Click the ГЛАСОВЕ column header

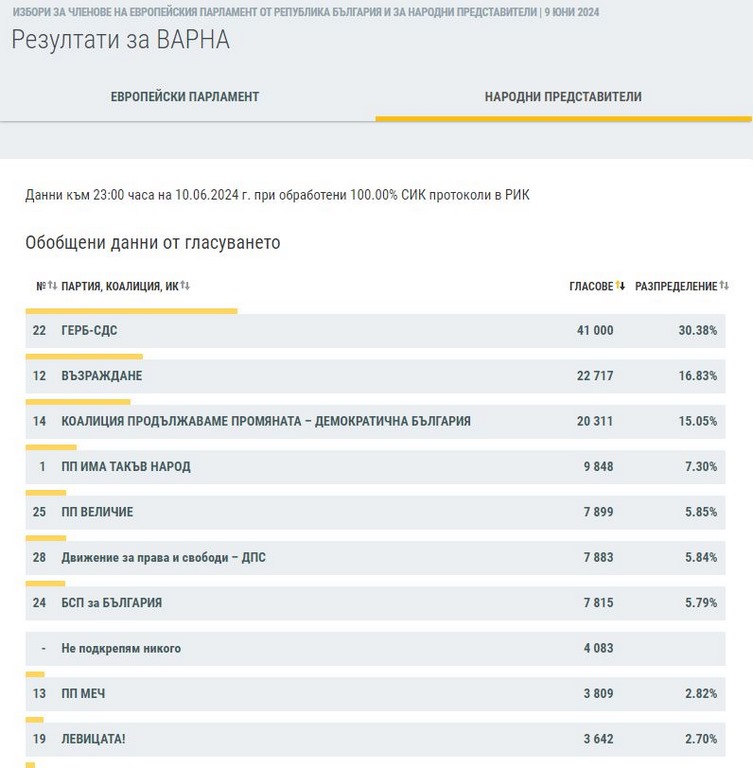click(590, 286)
